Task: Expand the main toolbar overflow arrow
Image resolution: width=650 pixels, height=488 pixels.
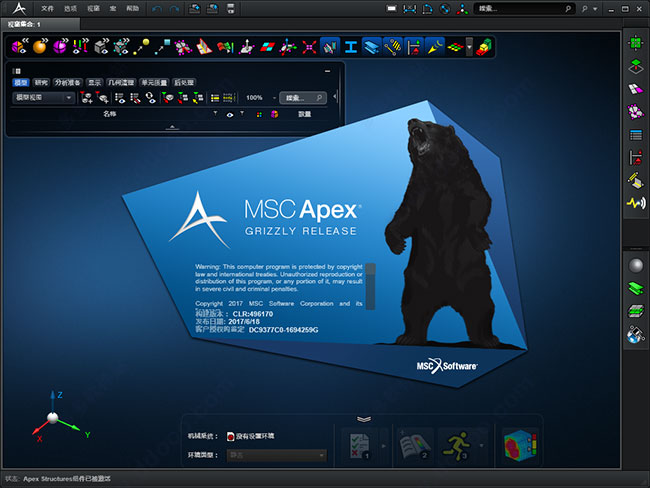Action: [469, 47]
